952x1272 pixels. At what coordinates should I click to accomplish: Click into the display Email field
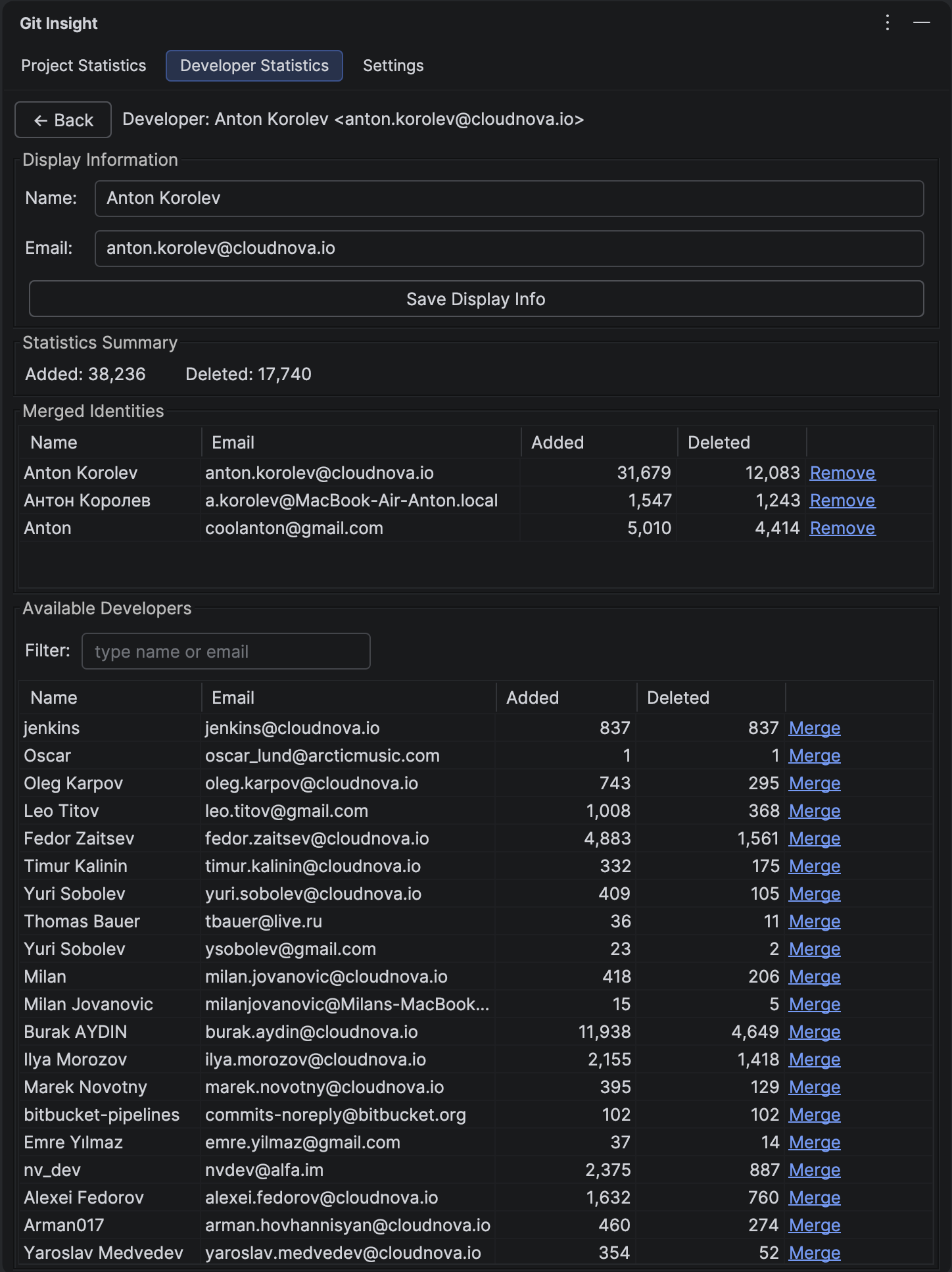click(x=509, y=249)
